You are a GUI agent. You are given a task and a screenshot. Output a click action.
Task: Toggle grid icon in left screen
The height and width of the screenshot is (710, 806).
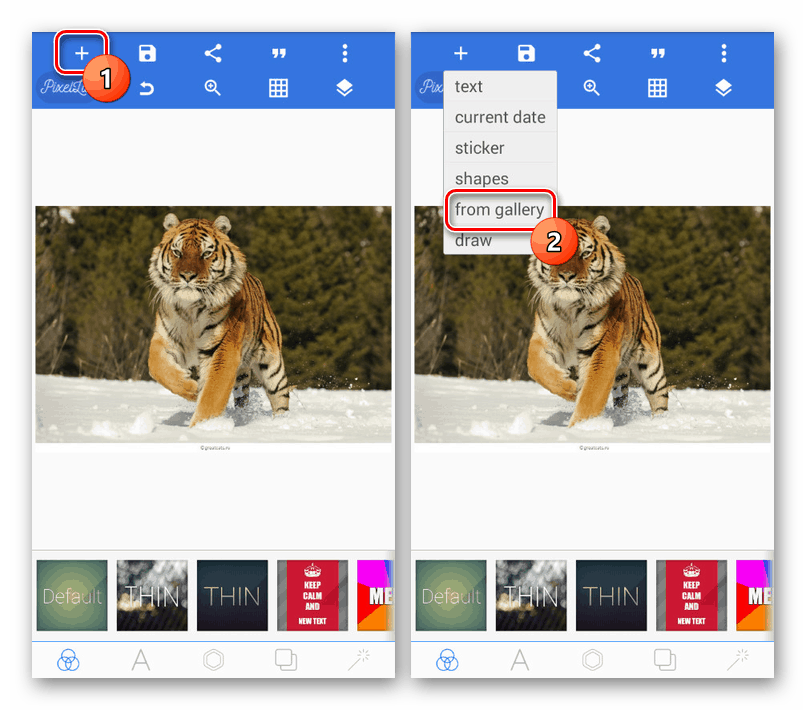(x=279, y=88)
